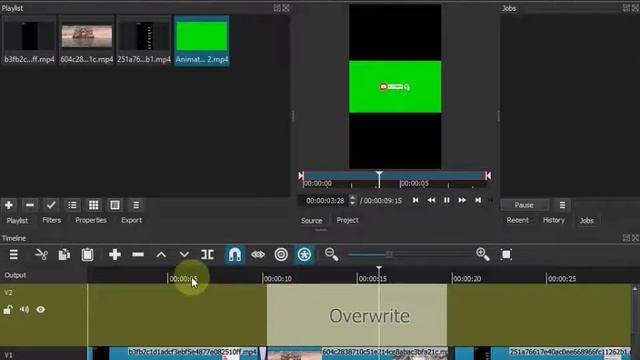Switch playlist to tiles grid view
The width and height of the screenshot is (640, 360).
point(93,205)
